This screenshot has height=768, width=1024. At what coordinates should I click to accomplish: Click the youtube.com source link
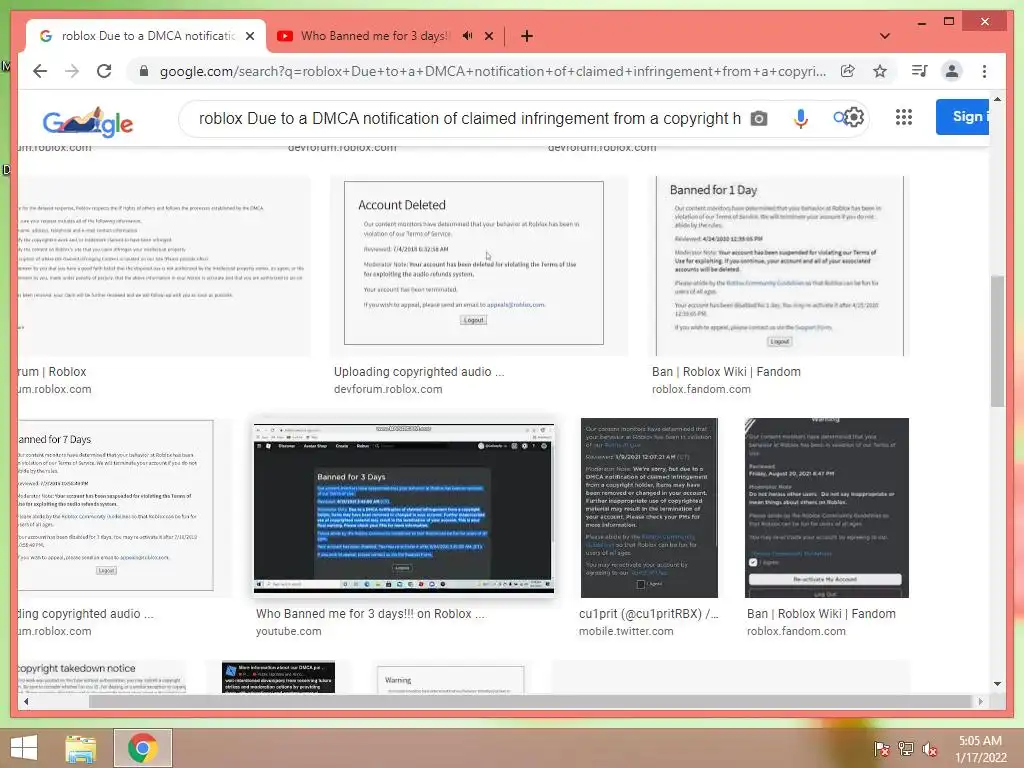(x=289, y=632)
